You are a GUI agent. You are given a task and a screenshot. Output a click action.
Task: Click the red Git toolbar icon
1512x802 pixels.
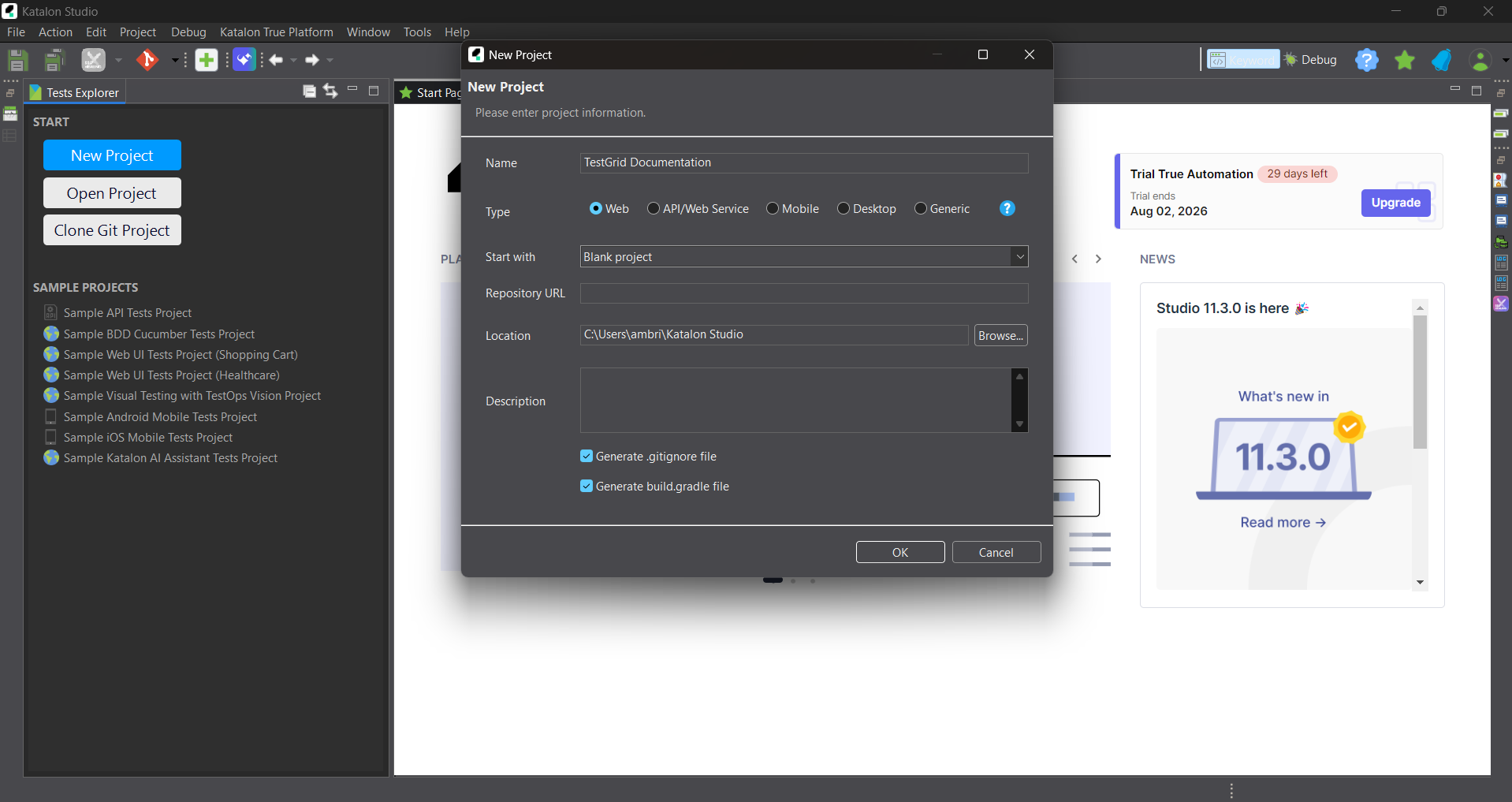click(x=147, y=60)
